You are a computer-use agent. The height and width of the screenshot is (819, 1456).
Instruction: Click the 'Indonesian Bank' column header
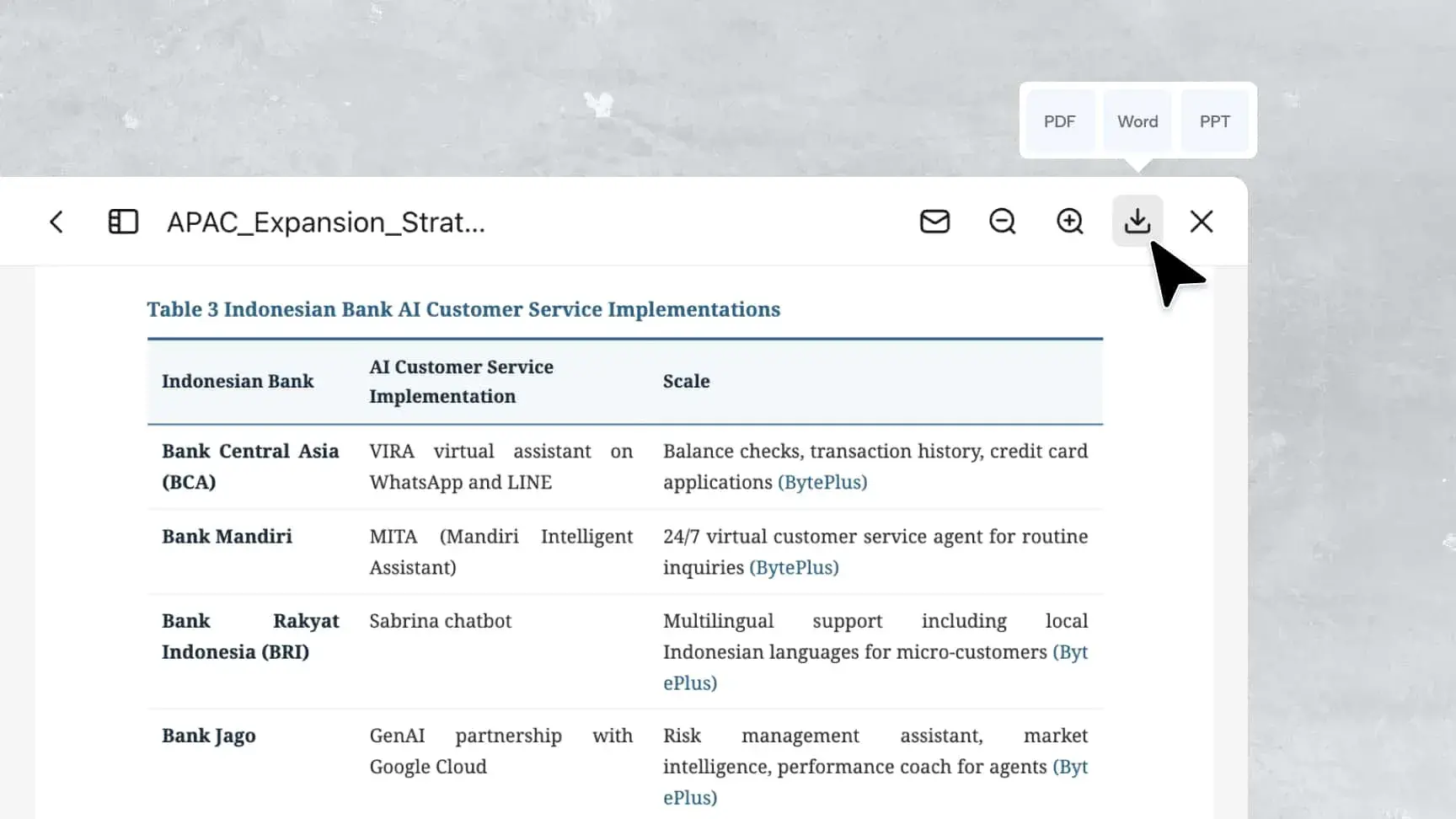238,381
